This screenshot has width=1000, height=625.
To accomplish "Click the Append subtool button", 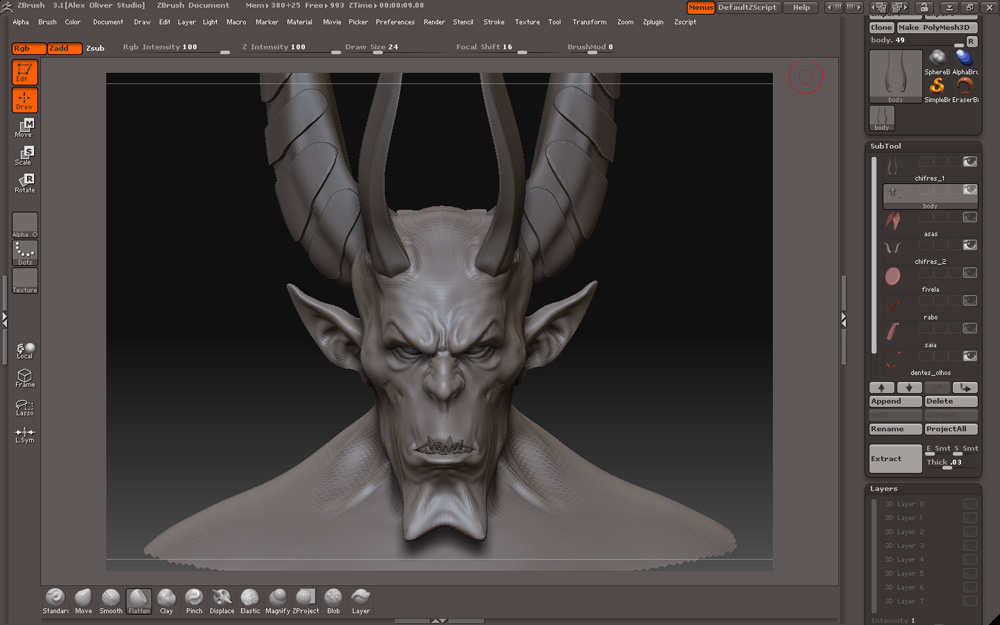I will point(895,401).
